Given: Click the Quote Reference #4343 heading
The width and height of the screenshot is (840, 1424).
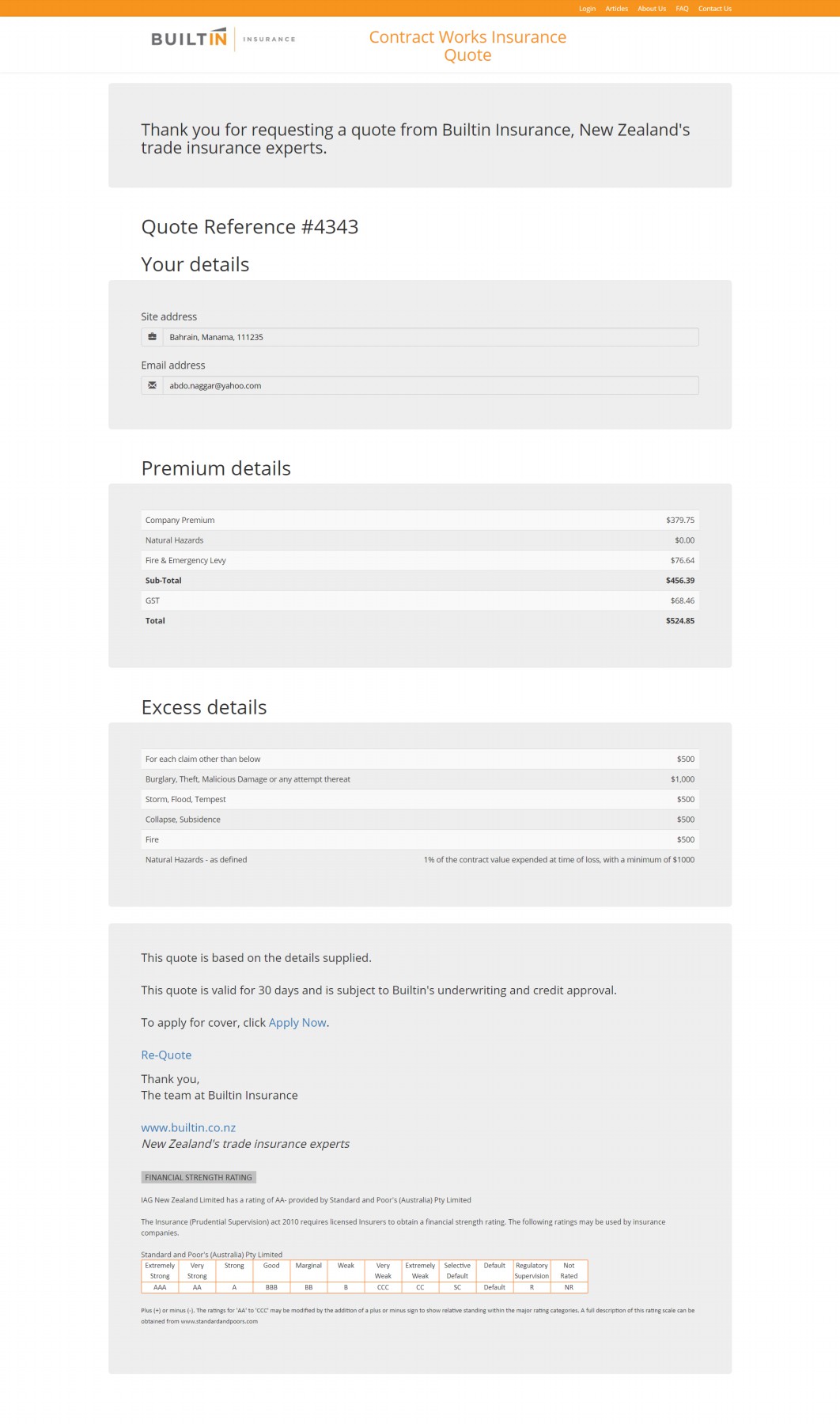Looking at the screenshot, I should [x=250, y=227].
